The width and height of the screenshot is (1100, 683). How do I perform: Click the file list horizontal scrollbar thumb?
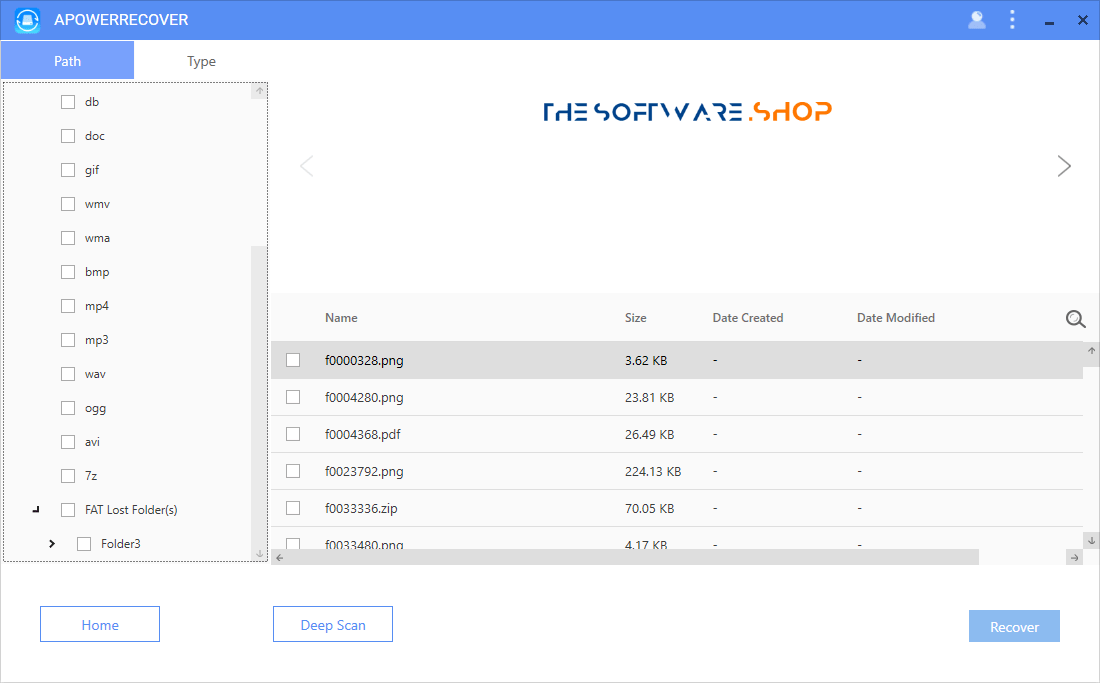(x=633, y=557)
